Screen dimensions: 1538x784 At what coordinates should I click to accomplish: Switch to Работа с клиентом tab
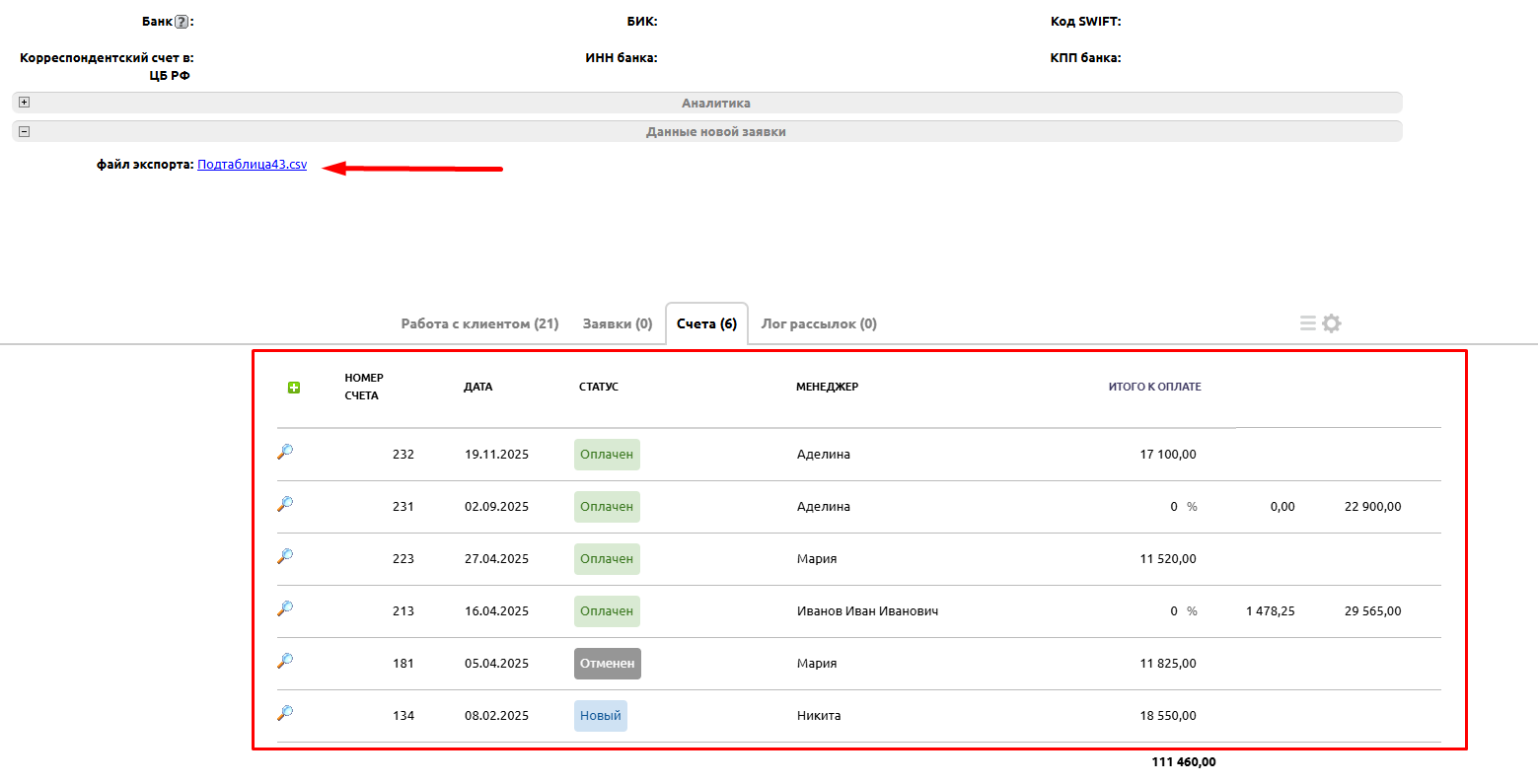click(x=479, y=323)
